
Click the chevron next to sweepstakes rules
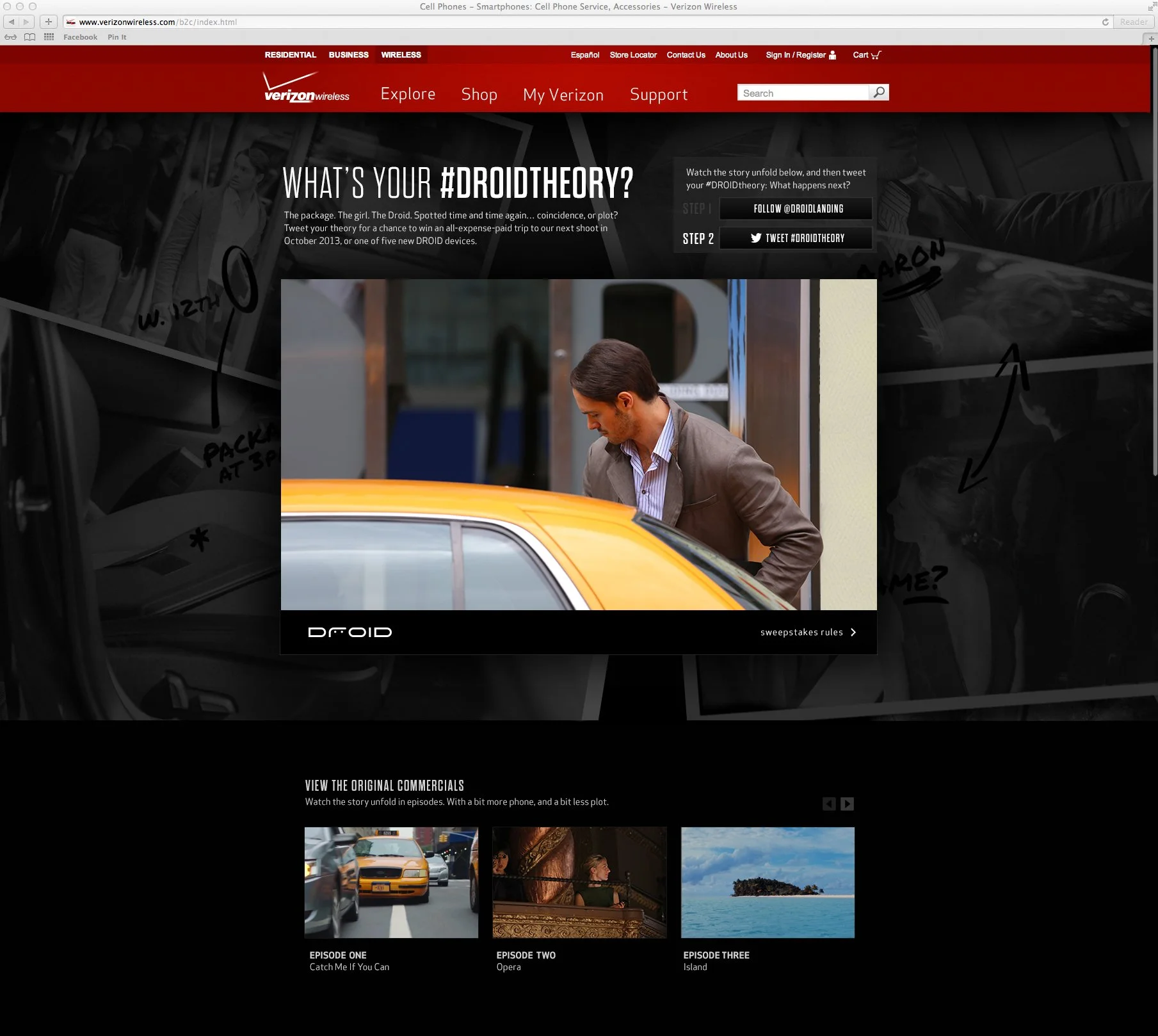click(853, 632)
